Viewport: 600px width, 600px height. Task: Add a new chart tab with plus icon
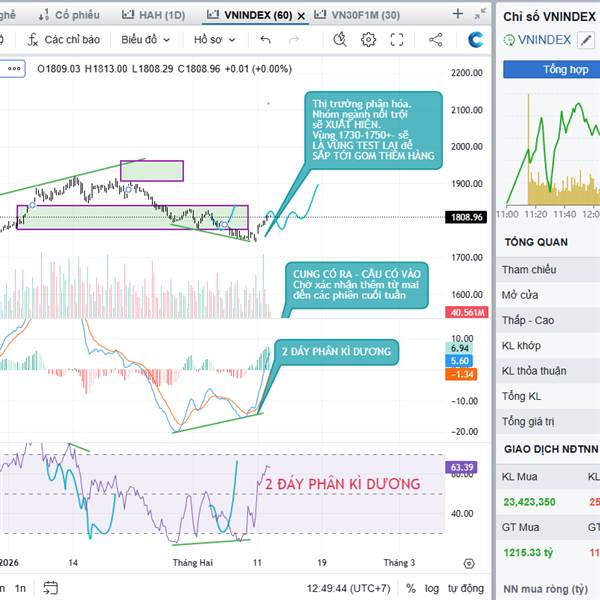click(458, 14)
